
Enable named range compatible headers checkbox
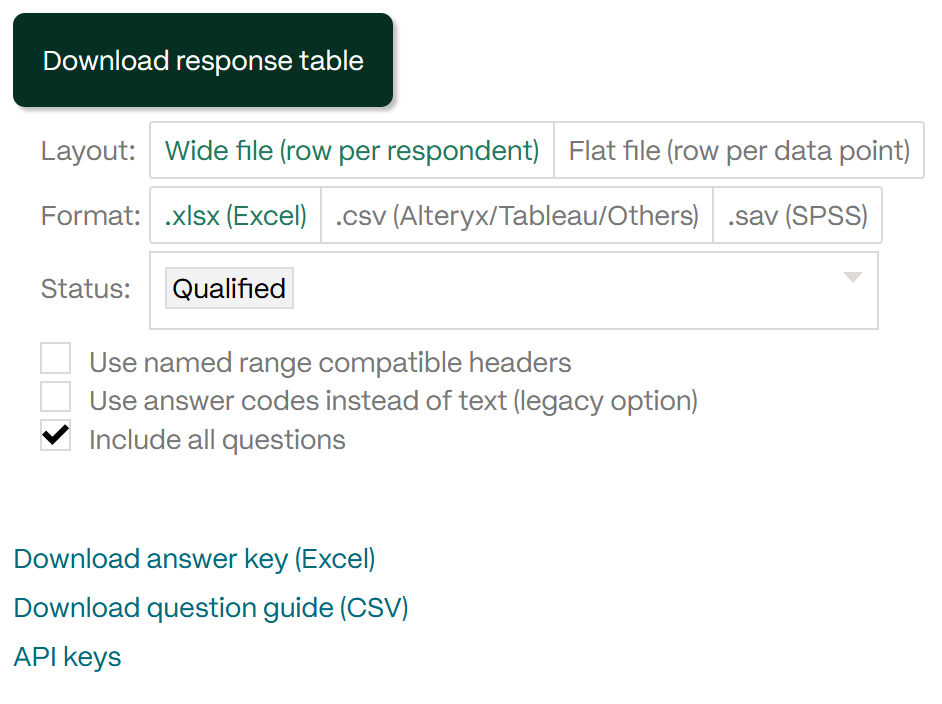[x=55, y=358]
